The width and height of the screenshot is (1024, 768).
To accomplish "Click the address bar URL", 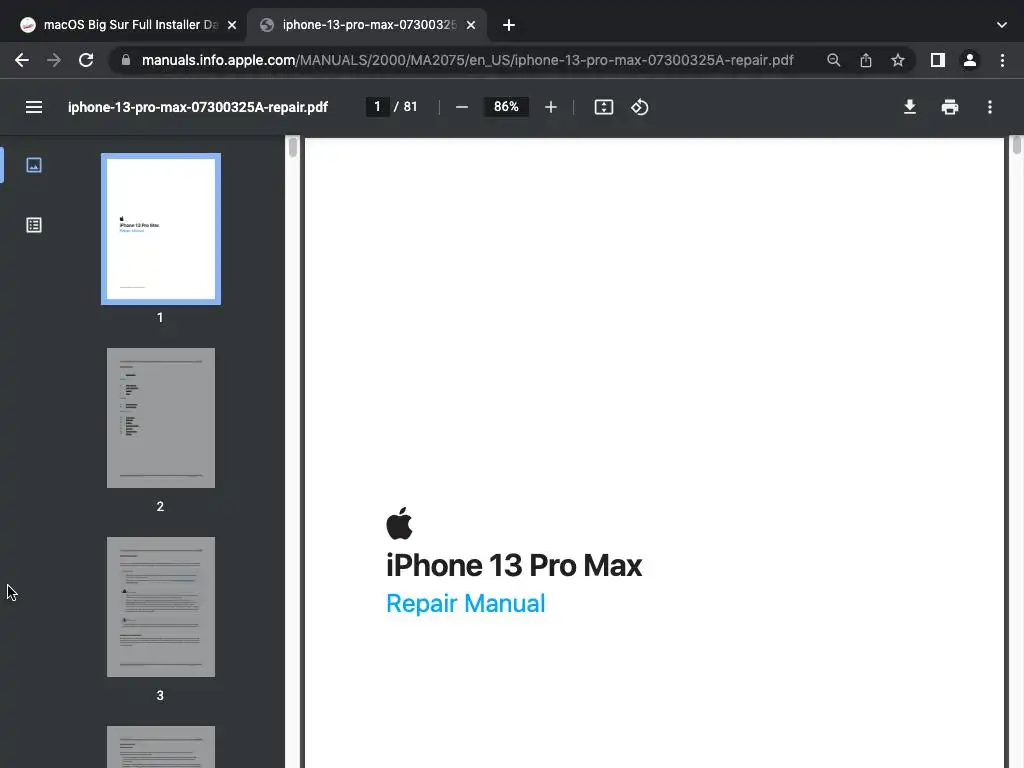I will click(x=468, y=60).
